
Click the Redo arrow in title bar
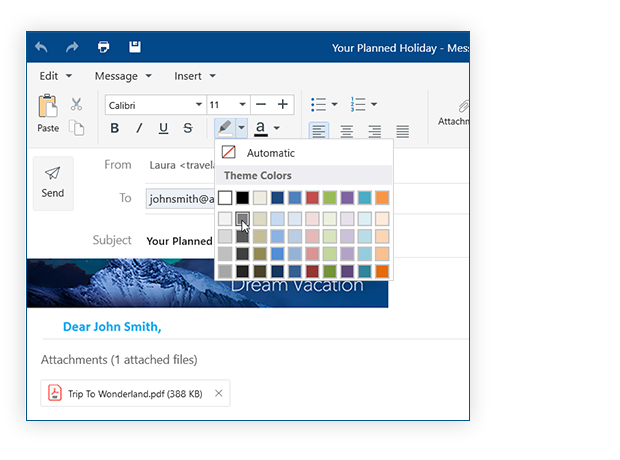[x=72, y=47]
